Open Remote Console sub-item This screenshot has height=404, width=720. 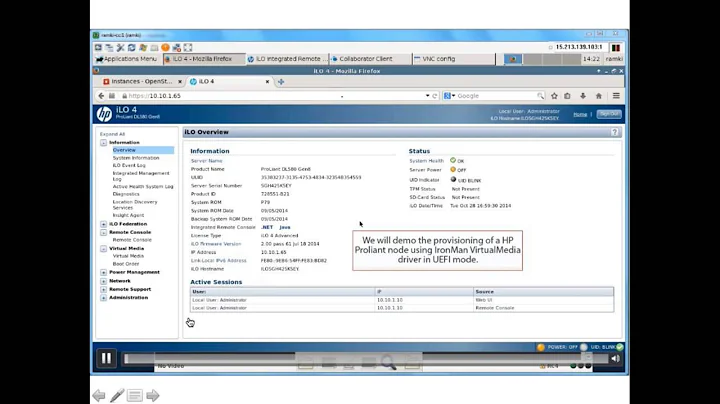pyautogui.click(x=132, y=240)
